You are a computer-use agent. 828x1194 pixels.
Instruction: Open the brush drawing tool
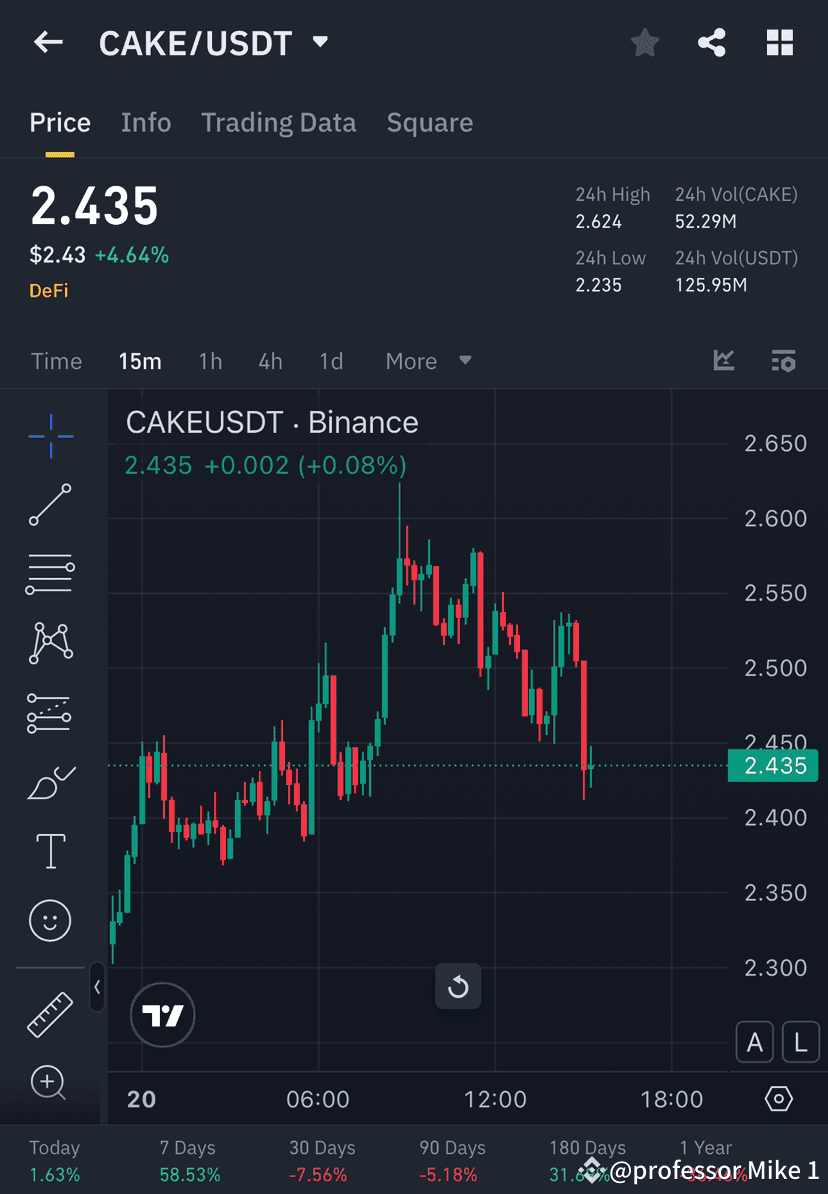[50, 782]
